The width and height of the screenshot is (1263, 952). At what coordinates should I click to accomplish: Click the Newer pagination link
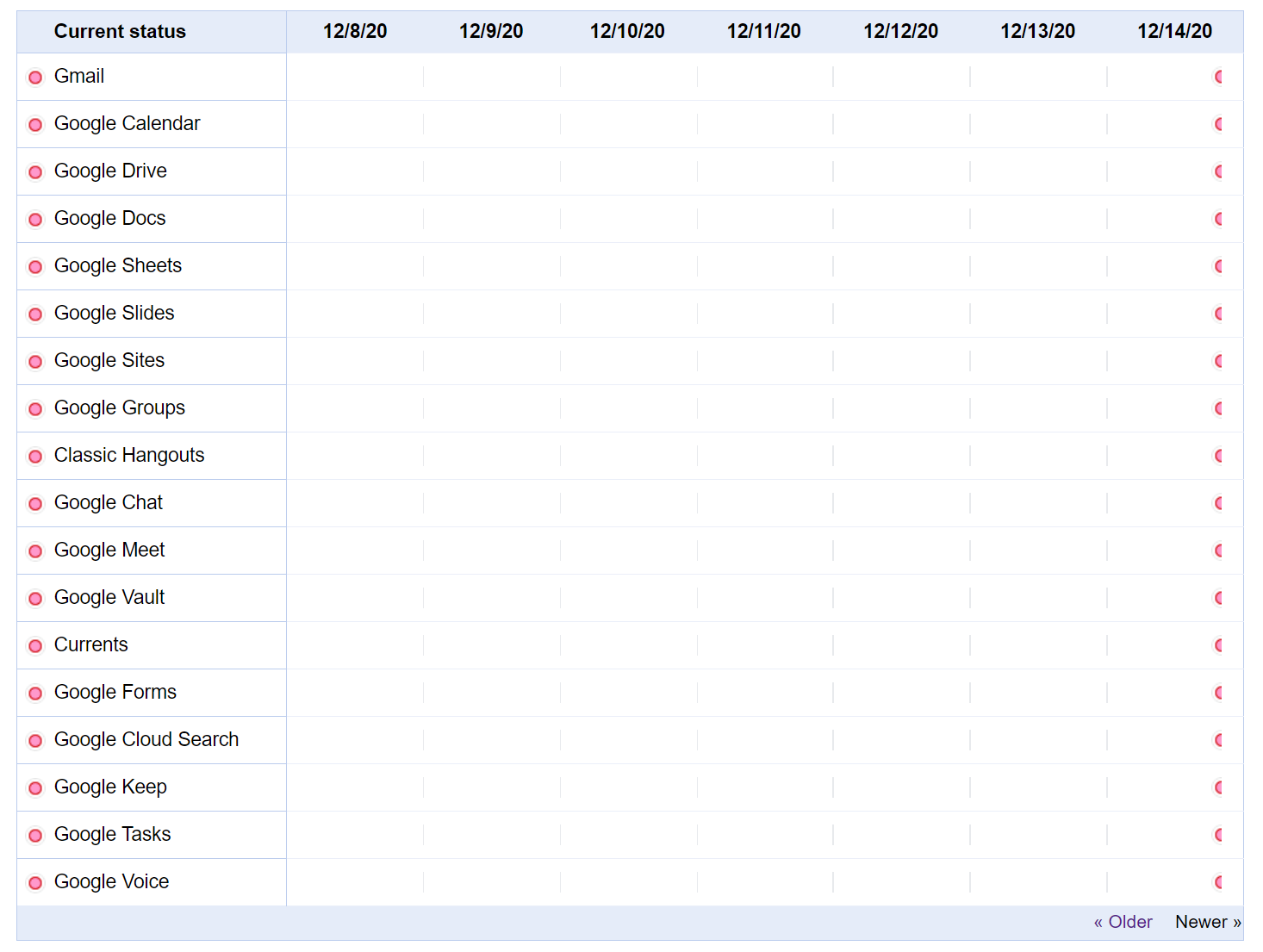1208,922
